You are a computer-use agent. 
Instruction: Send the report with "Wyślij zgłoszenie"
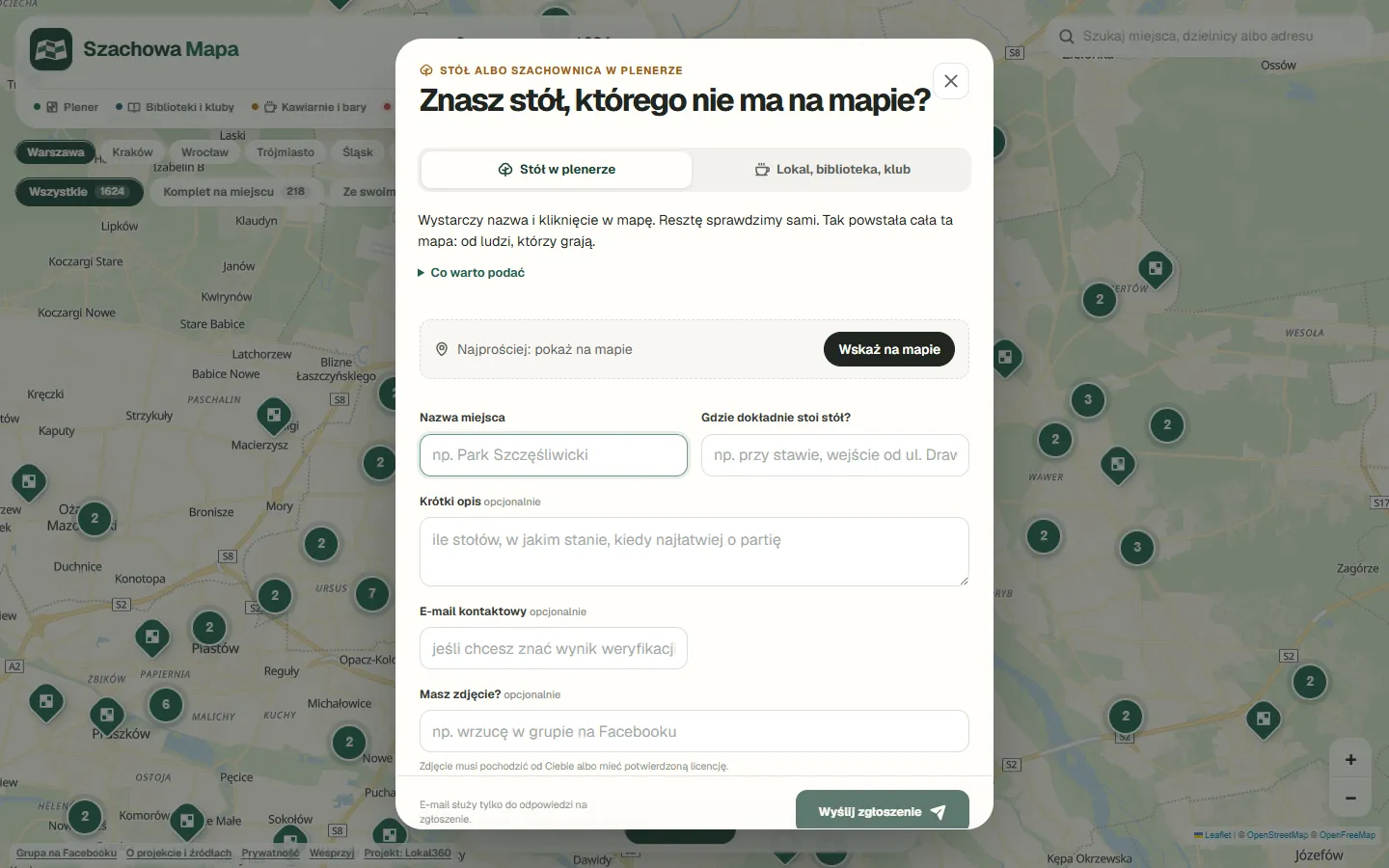tap(882, 811)
